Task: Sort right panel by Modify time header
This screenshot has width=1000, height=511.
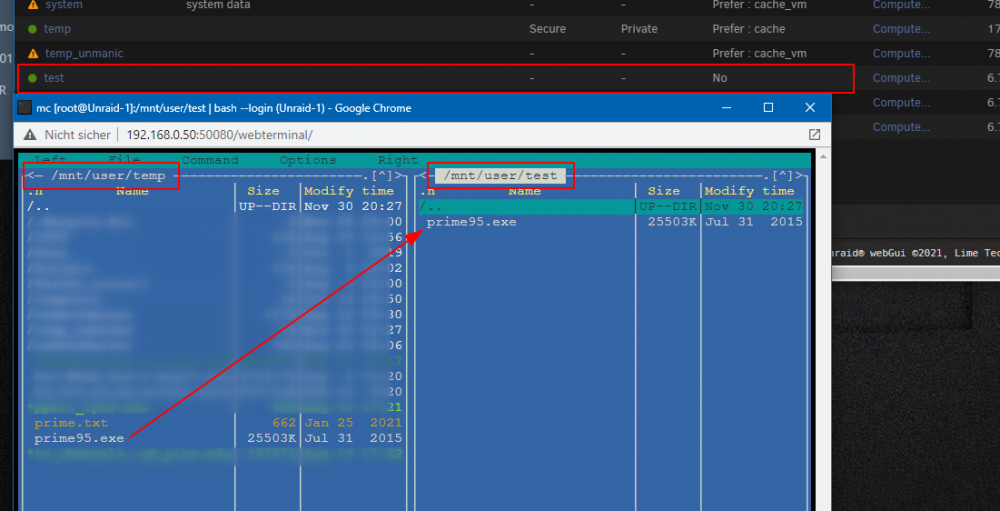Action: pyautogui.click(x=749, y=191)
